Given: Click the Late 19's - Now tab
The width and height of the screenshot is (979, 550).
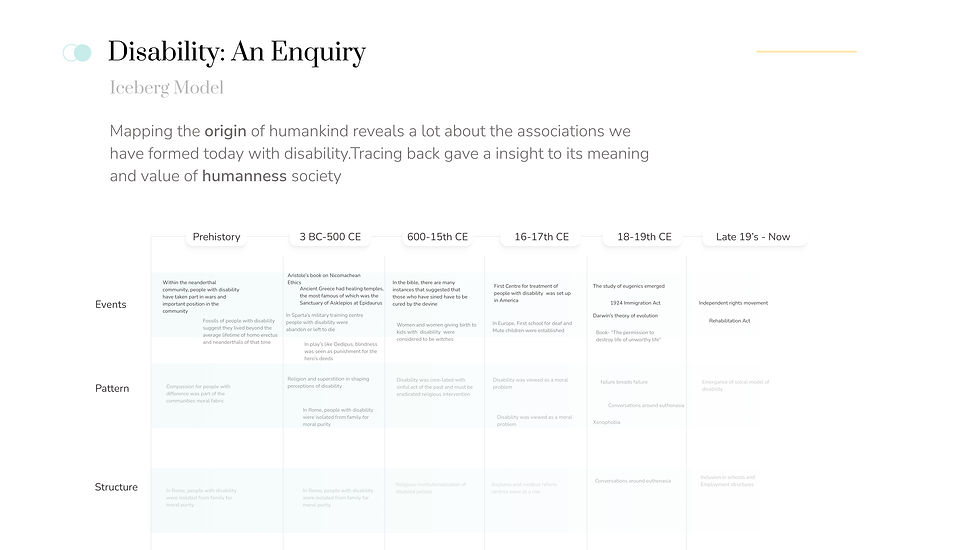Looking at the screenshot, I should (753, 237).
